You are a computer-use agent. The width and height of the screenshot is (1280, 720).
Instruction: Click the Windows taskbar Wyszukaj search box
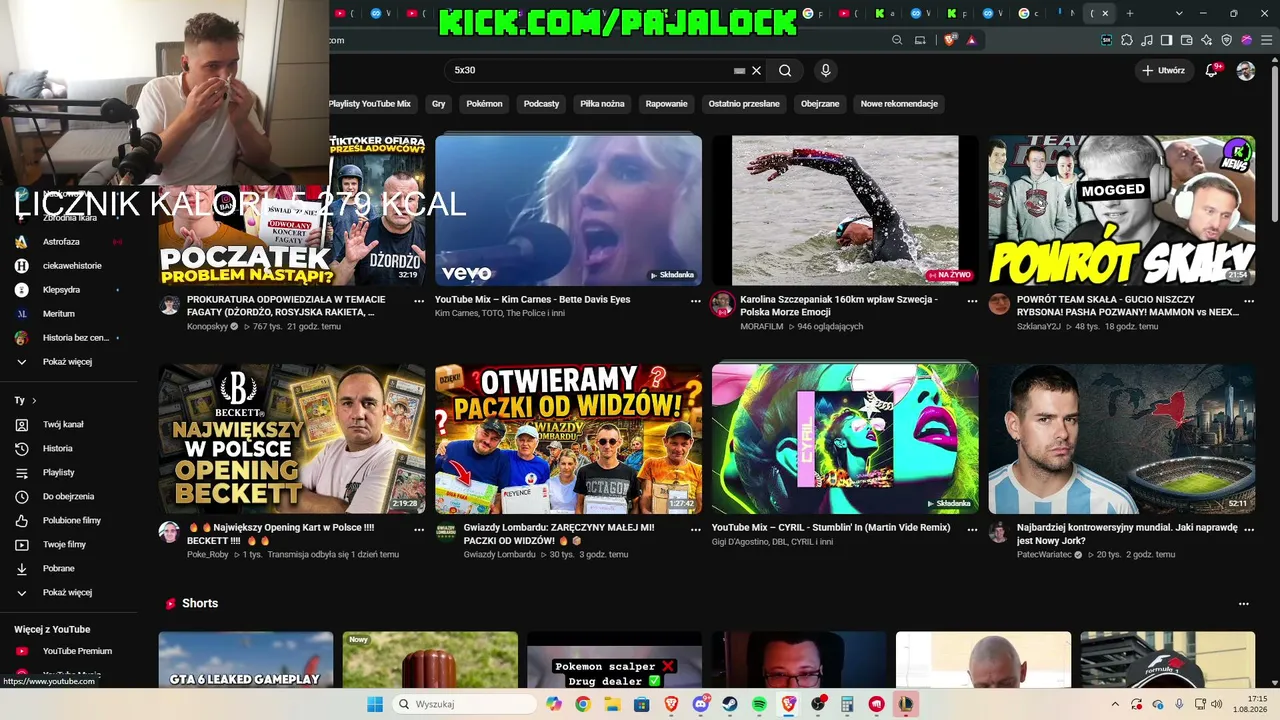463,704
